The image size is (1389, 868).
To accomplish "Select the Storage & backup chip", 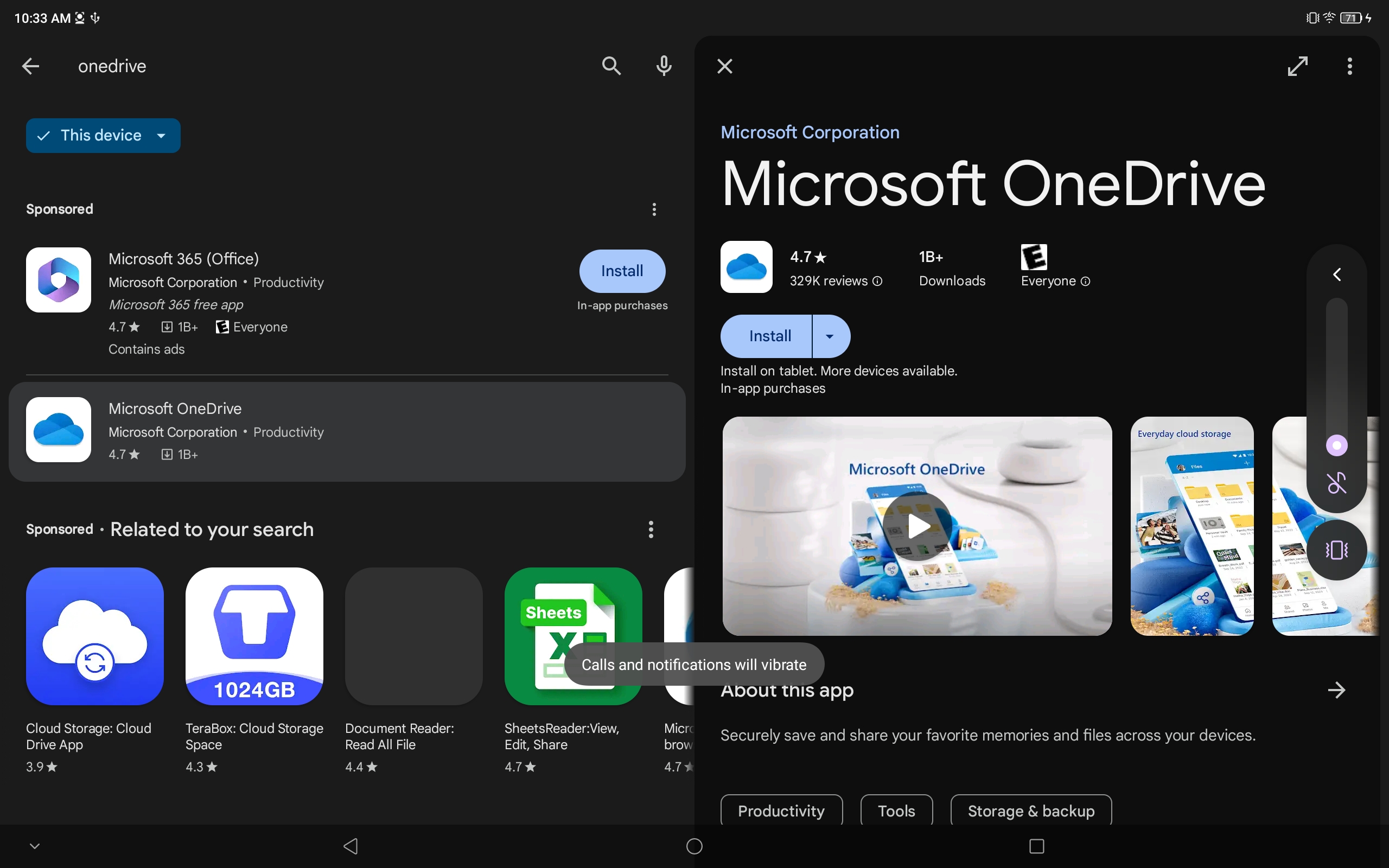I will click(1030, 810).
